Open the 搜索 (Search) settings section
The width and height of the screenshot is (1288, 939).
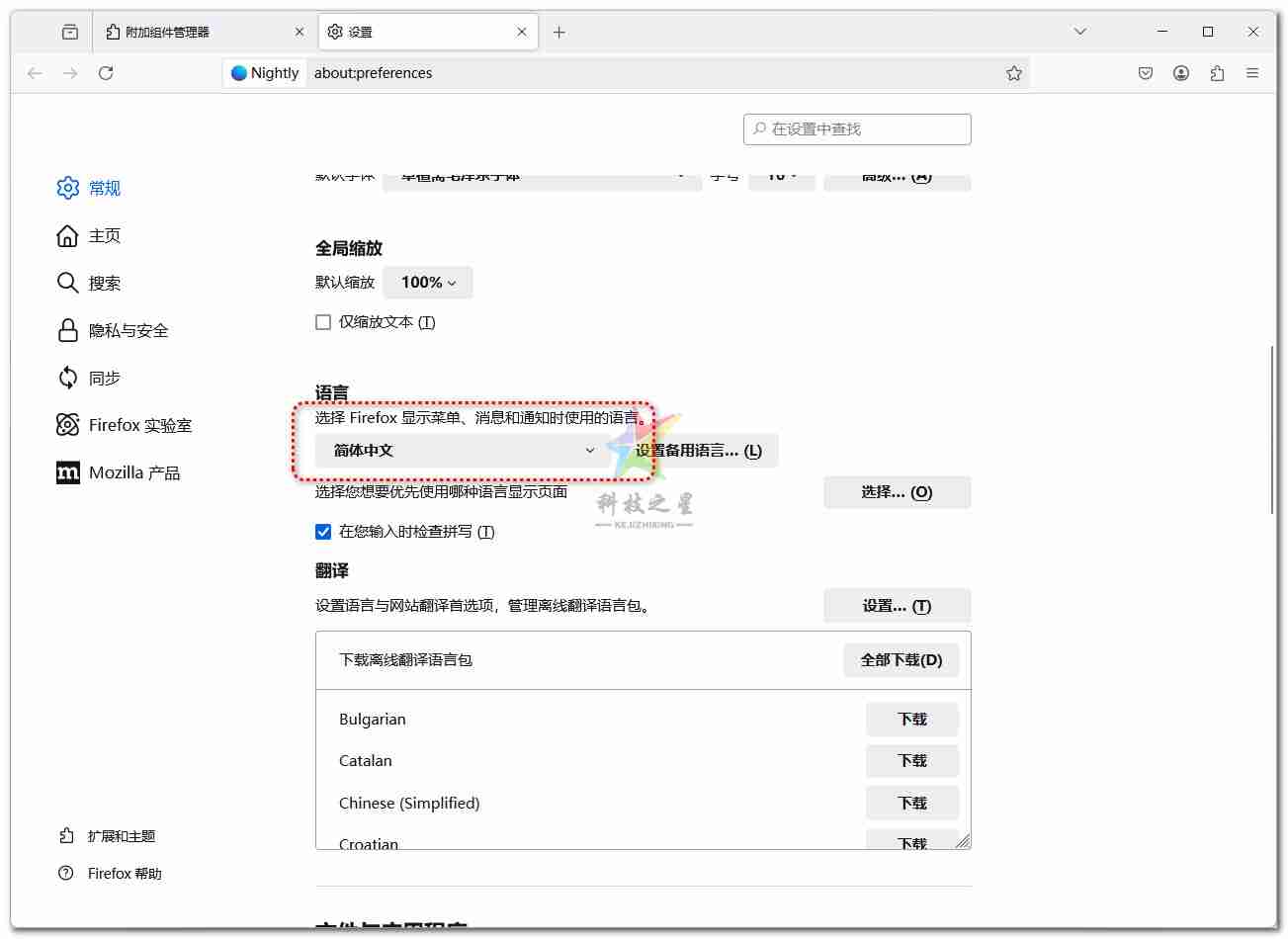(104, 283)
